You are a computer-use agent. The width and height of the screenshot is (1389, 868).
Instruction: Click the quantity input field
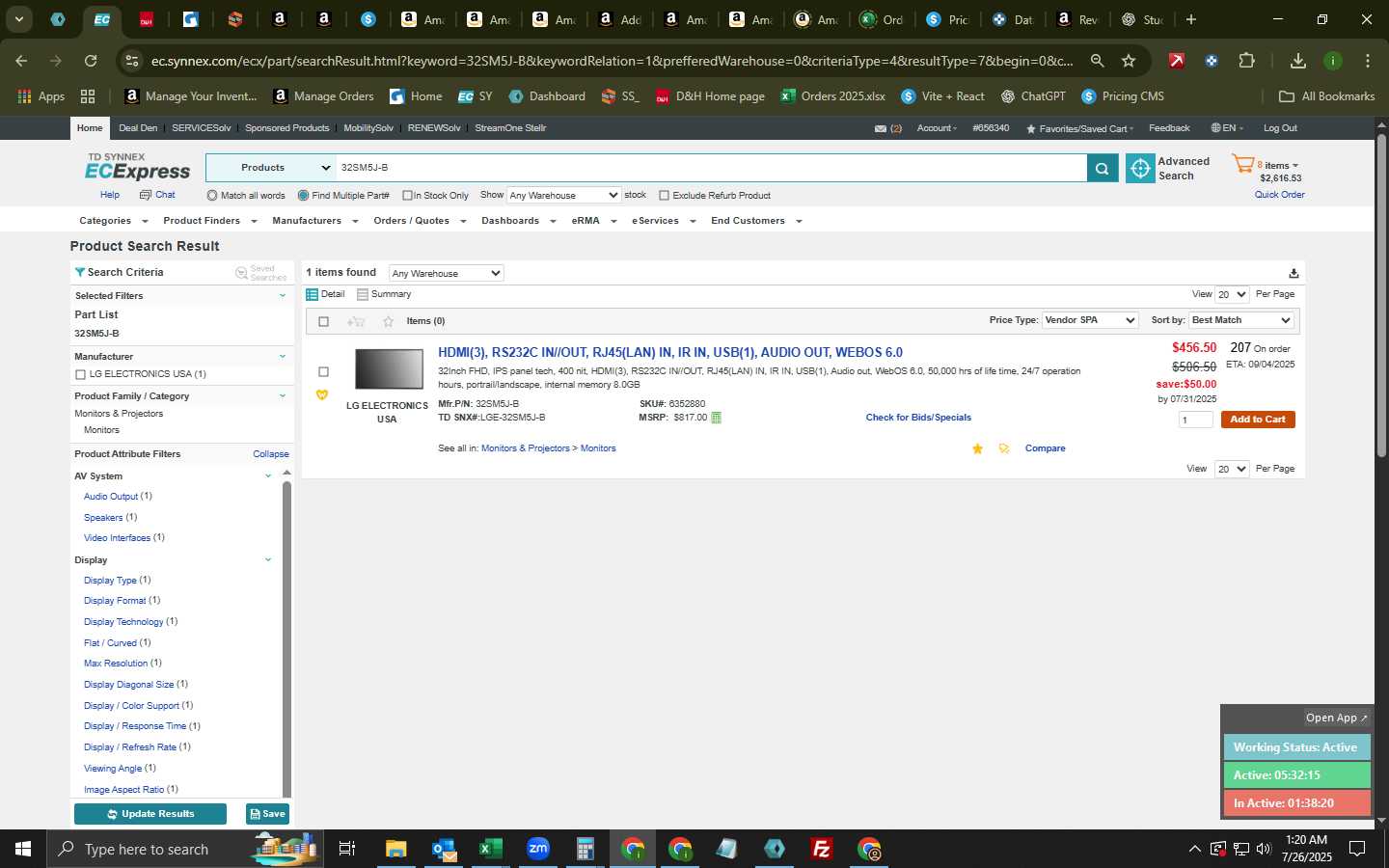click(x=1196, y=420)
